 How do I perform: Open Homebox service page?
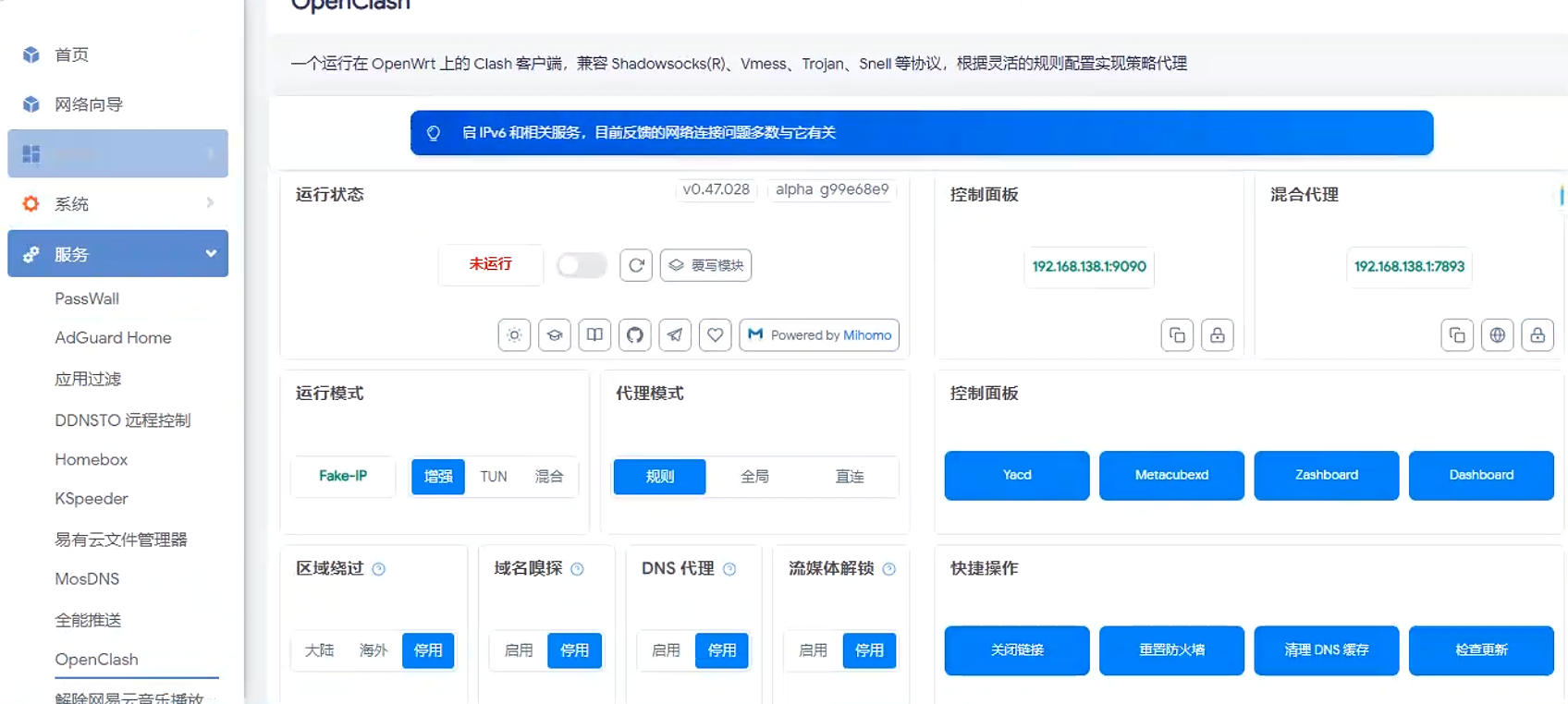(x=92, y=459)
